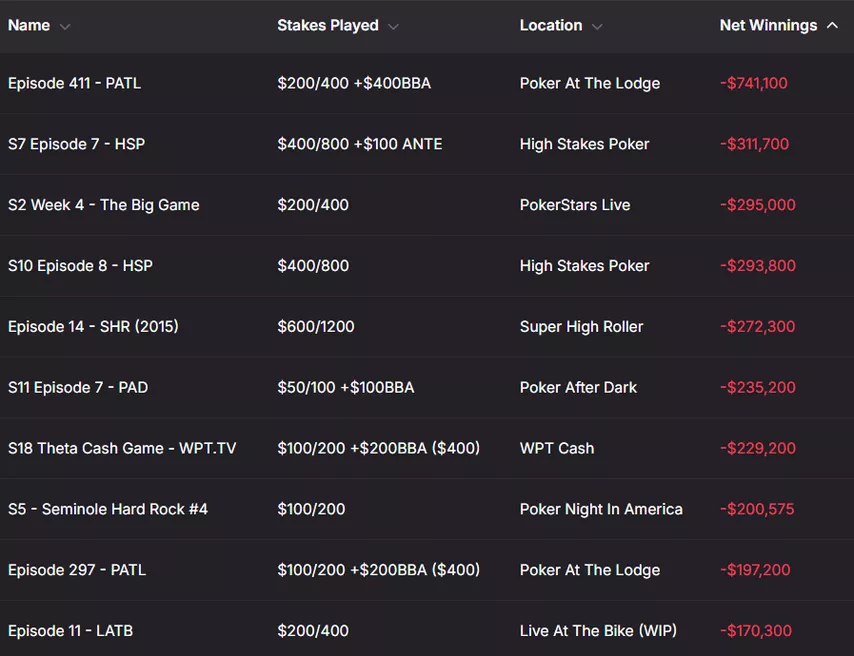854x656 pixels.
Task: Open Episode 411 - PATL row
Action: (x=427, y=83)
